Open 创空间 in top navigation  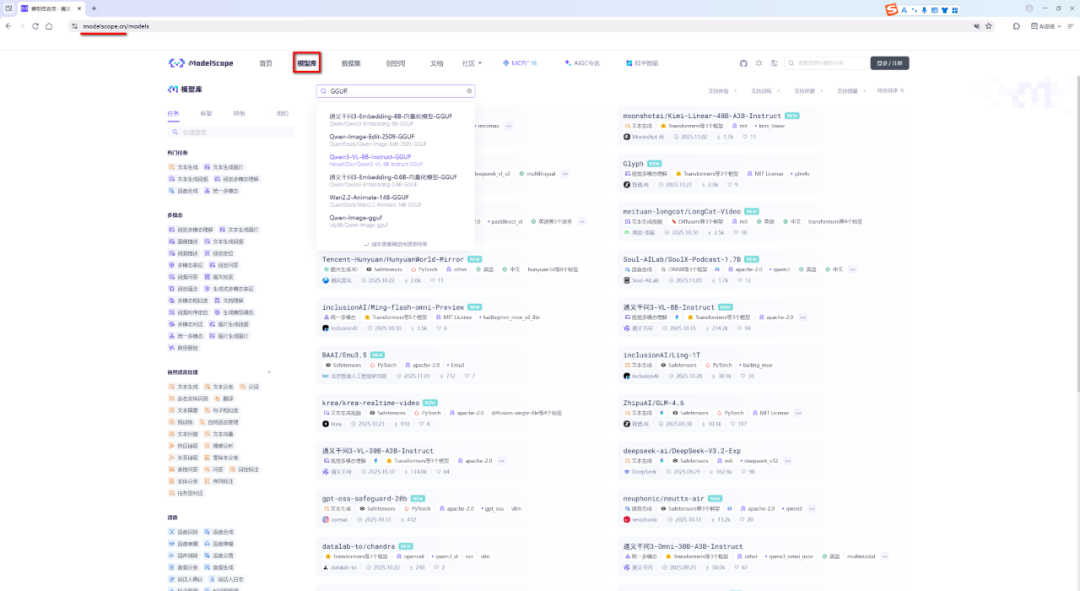point(395,63)
